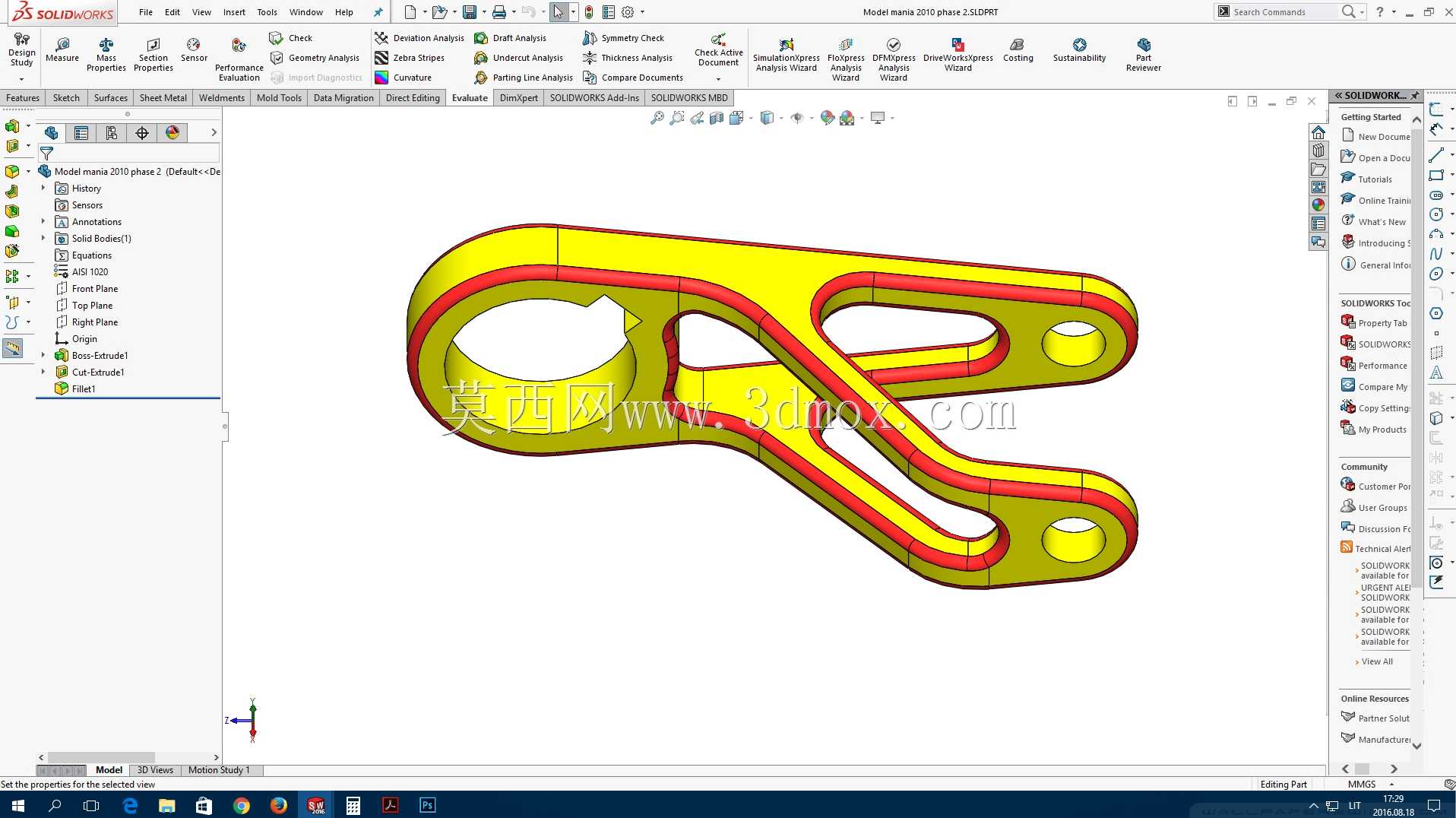Open the Insert menu
1456x818 pixels.
point(234,12)
